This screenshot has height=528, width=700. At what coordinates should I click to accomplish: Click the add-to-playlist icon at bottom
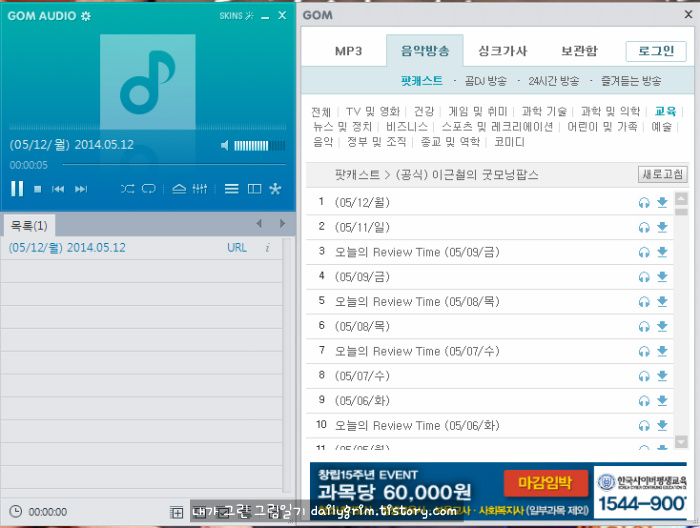click(176, 512)
